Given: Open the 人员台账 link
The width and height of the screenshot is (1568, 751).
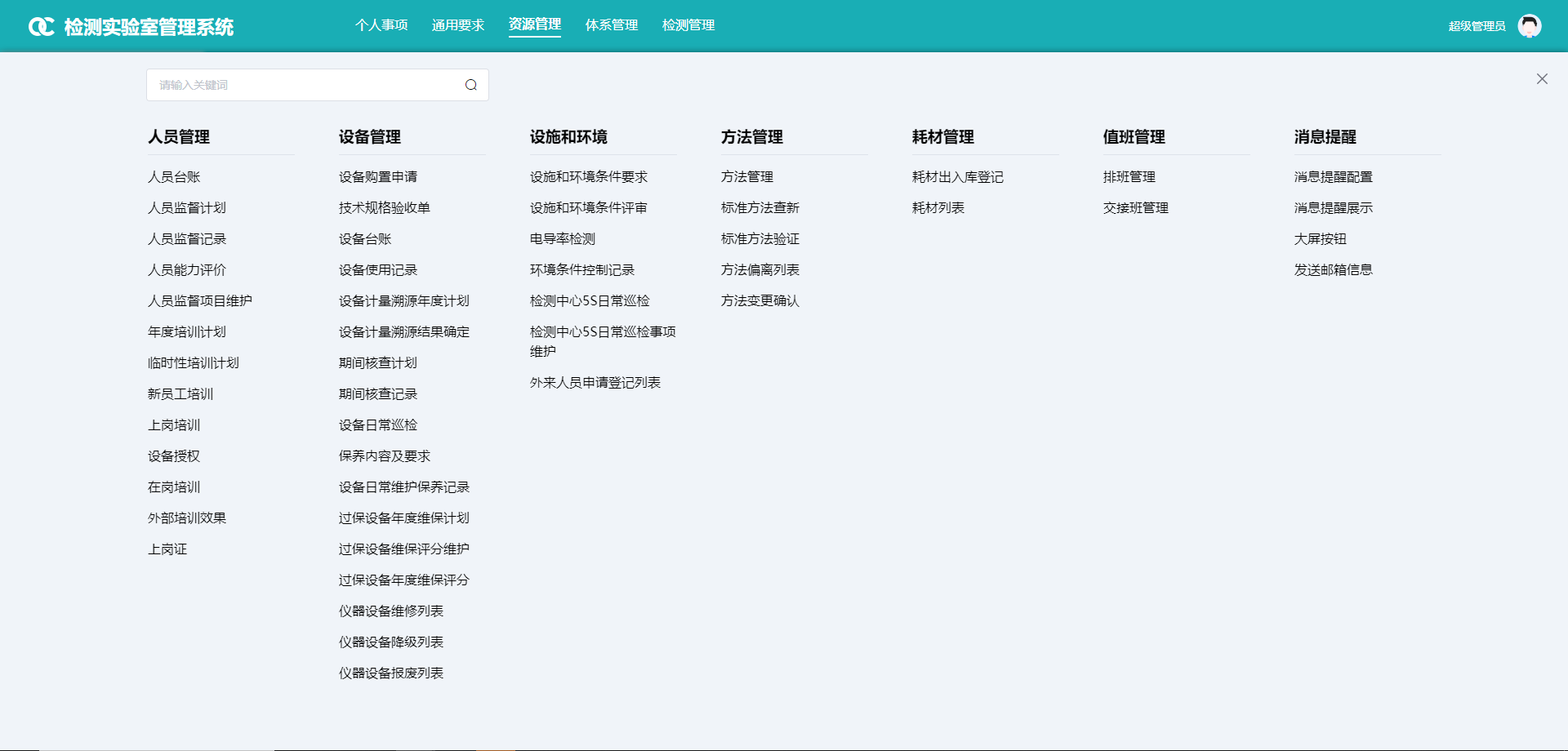Looking at the screenshot, I should click(174, 177).
